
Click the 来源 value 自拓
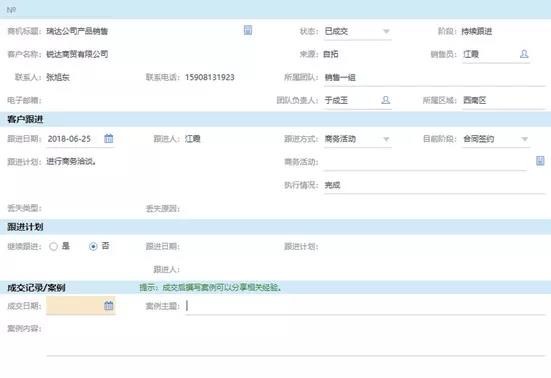point(330,54)
